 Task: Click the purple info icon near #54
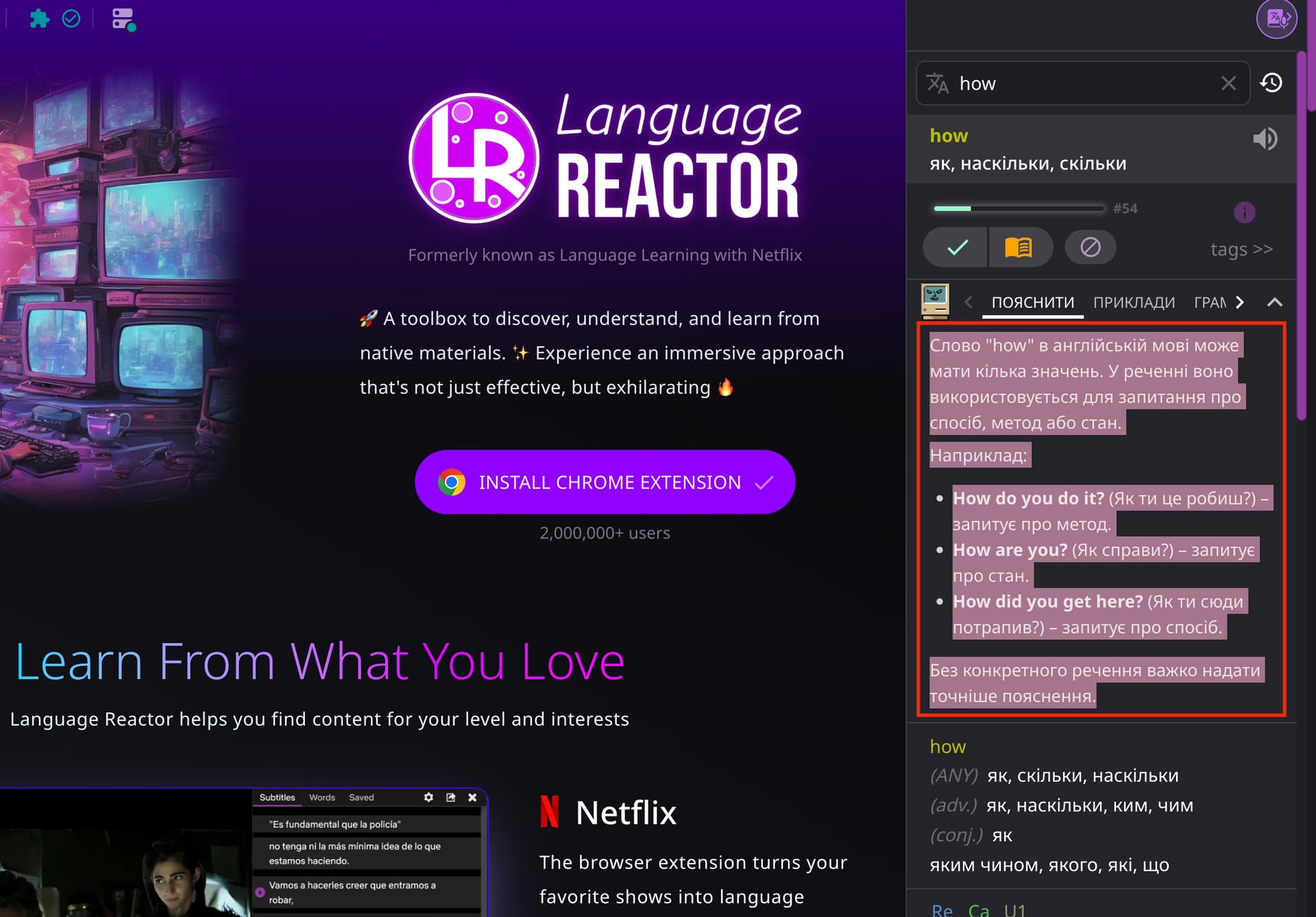[x=1244, y=212]
